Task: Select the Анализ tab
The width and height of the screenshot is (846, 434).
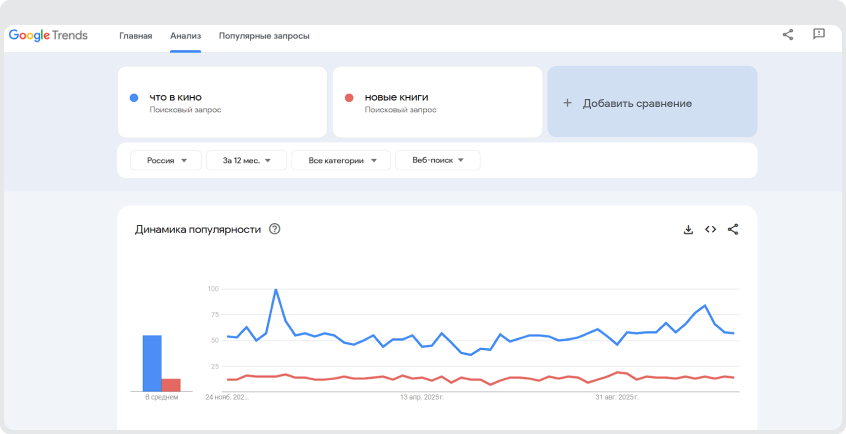Action: tap(186, 36)
